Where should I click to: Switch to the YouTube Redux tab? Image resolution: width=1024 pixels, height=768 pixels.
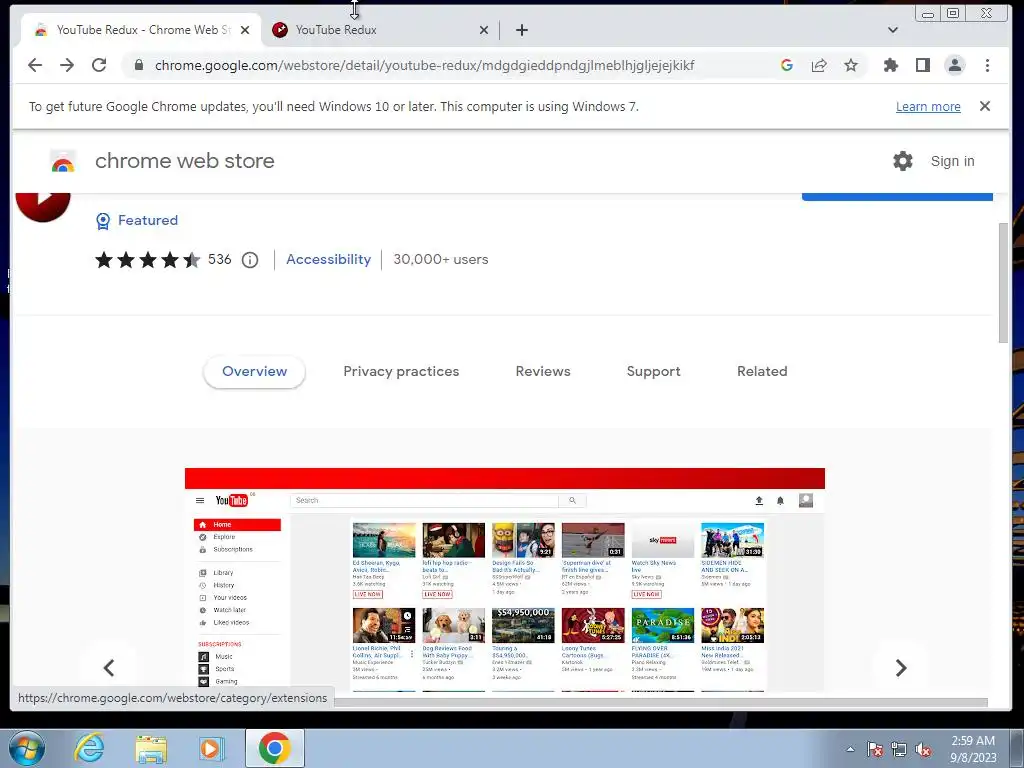click(379, 30)
